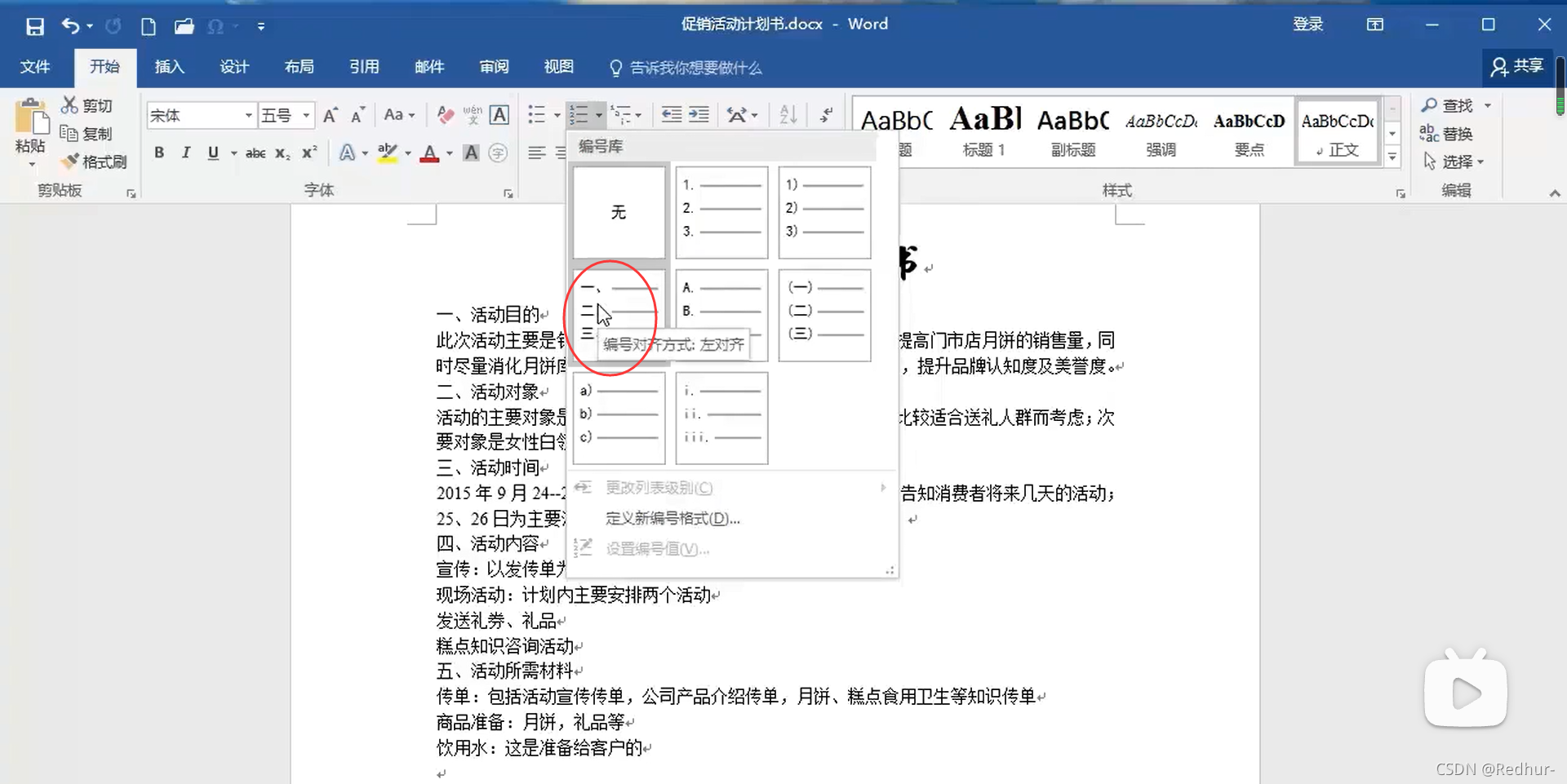Apply bullet list formatting
The image size is (1567, 784).
pyautogui.click(x=539, y=114)
